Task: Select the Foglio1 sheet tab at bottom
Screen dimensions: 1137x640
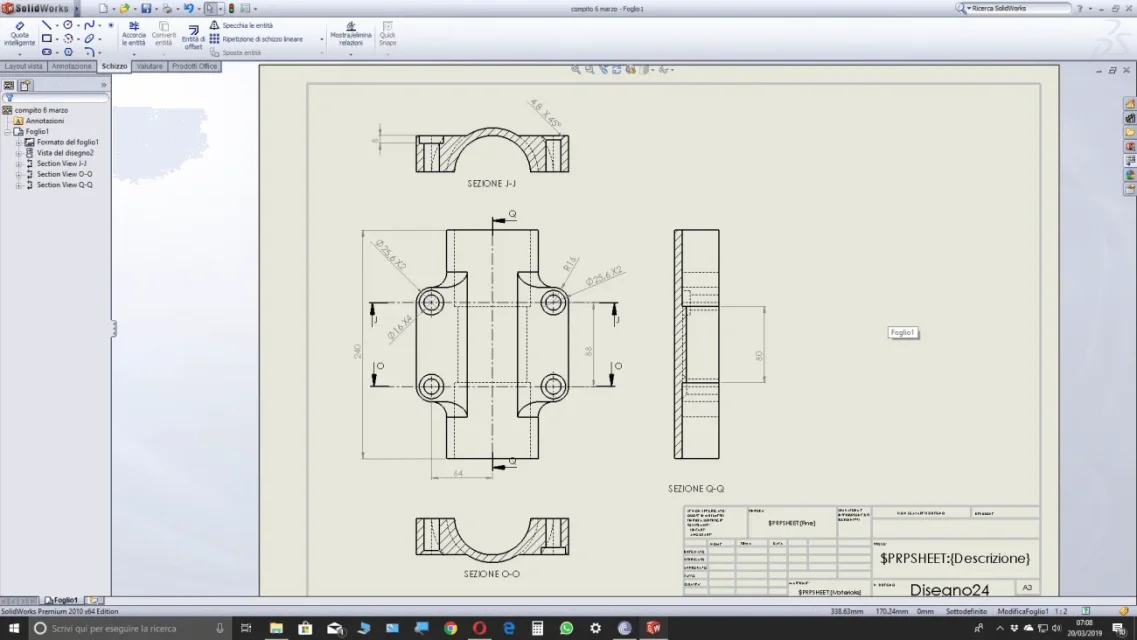Action: click(62, 600)
